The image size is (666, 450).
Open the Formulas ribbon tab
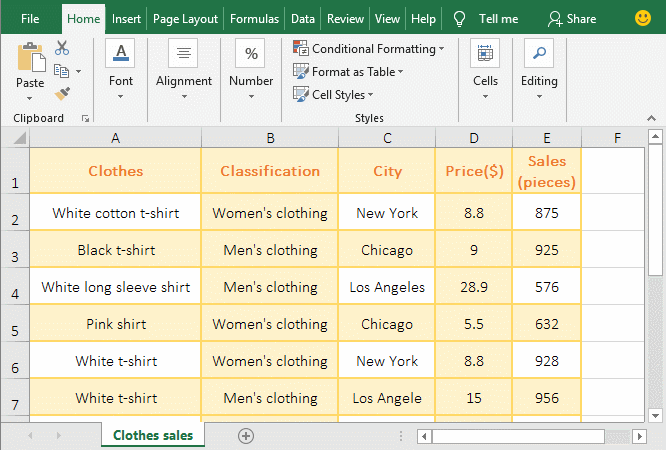pos(254,19)
